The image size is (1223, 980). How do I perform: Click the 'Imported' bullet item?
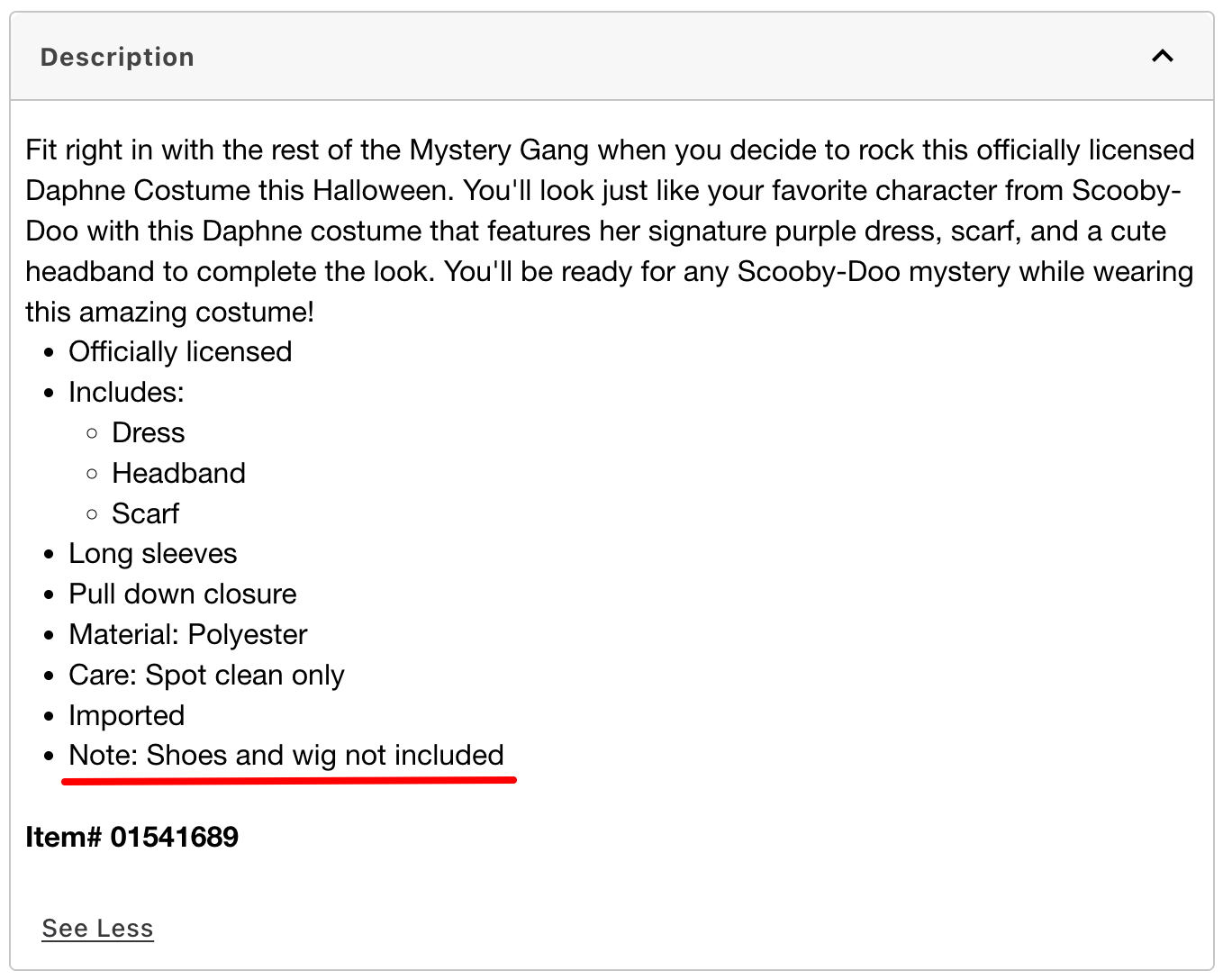(126, 715)
